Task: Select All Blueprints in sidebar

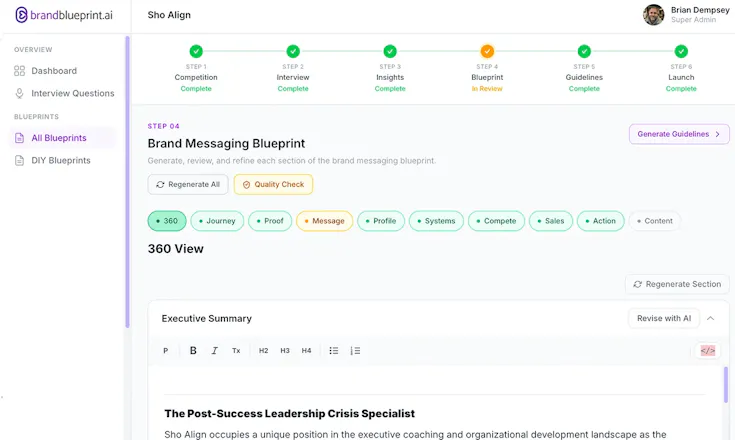Action: tap(62, 138)
